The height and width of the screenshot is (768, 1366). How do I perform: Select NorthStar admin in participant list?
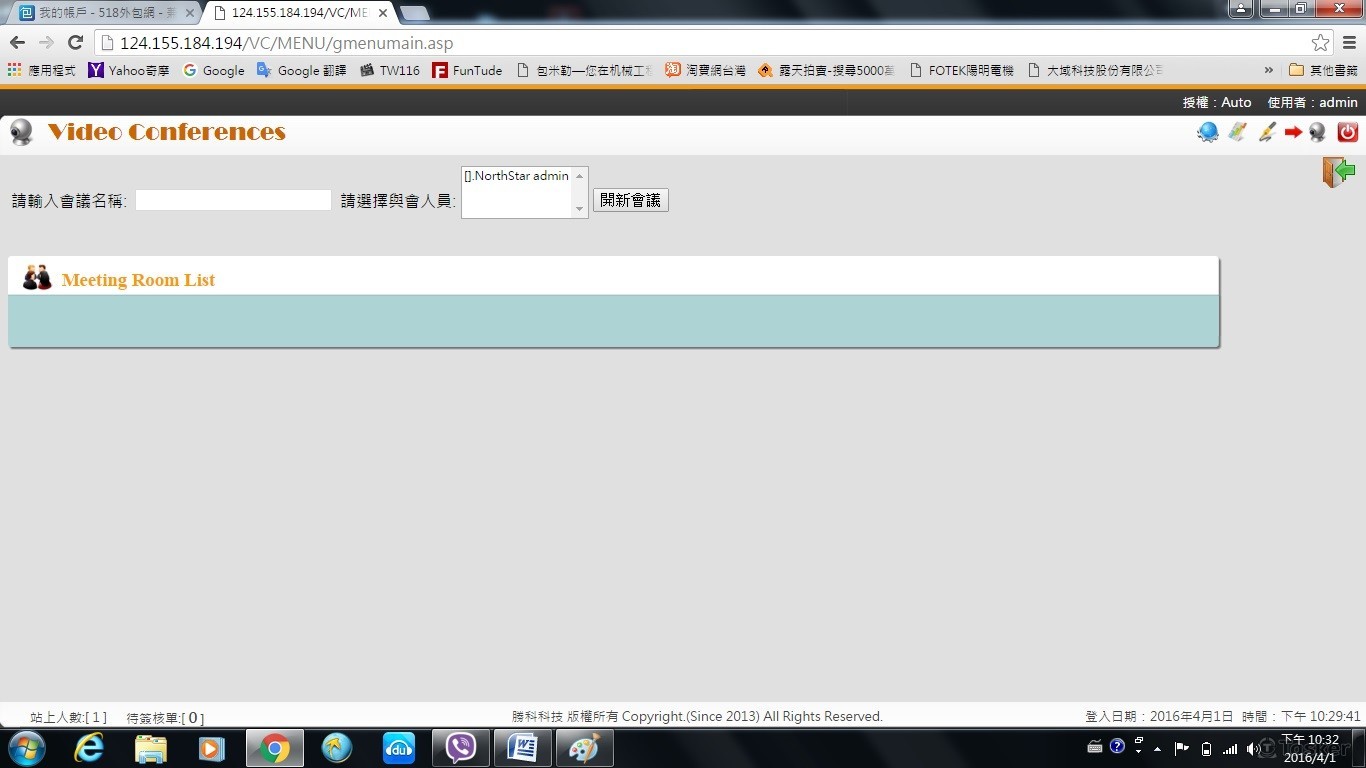pyautogui.click(x=516, y=176)
